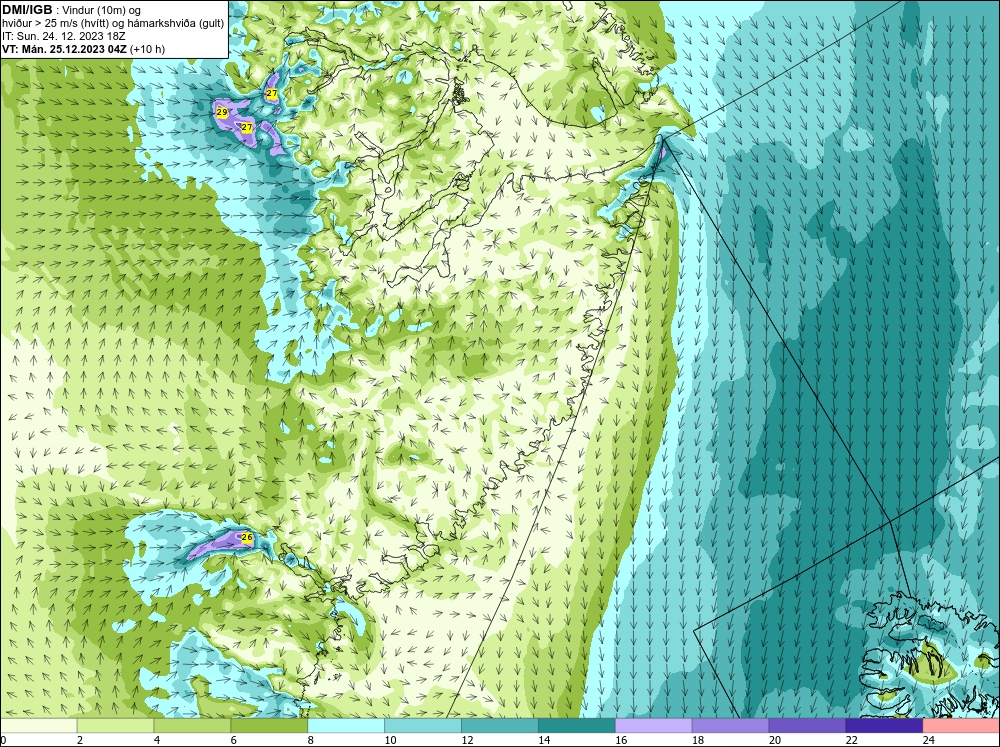Pick the 12–14 m/s teal legend swatch

(500, 726)
